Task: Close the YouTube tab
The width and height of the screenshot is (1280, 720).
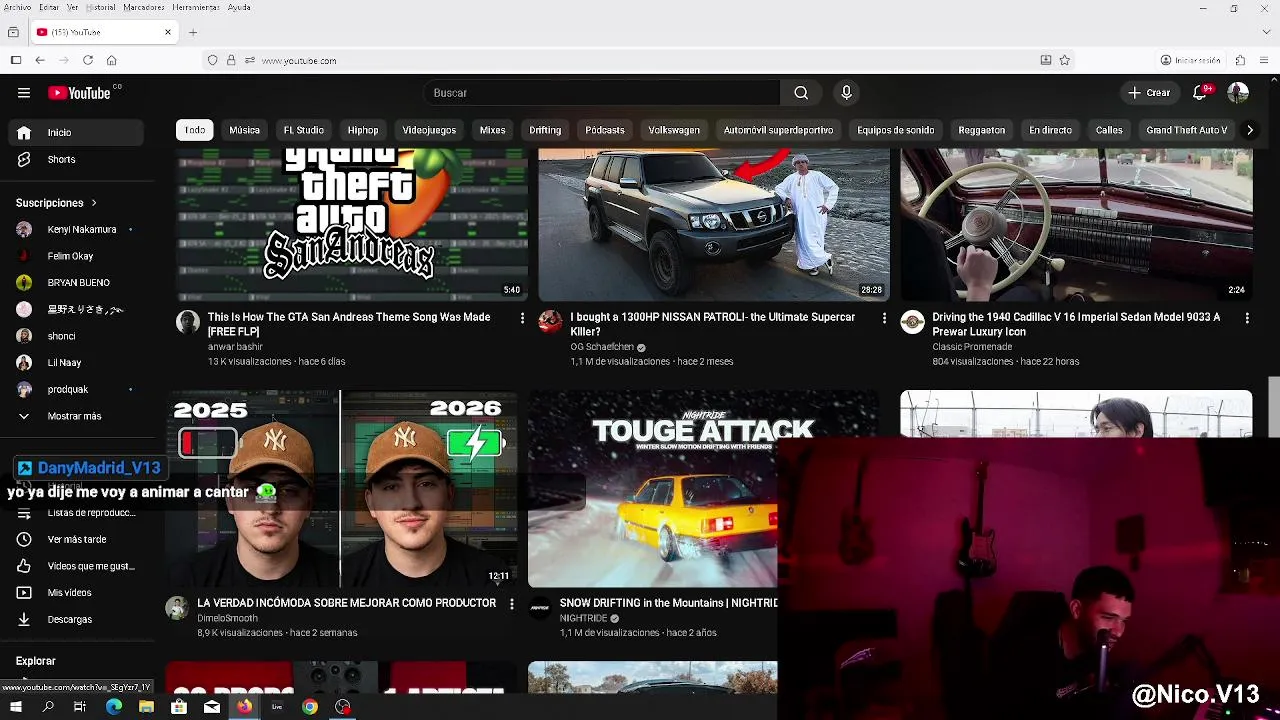Action: click(168, 32)
